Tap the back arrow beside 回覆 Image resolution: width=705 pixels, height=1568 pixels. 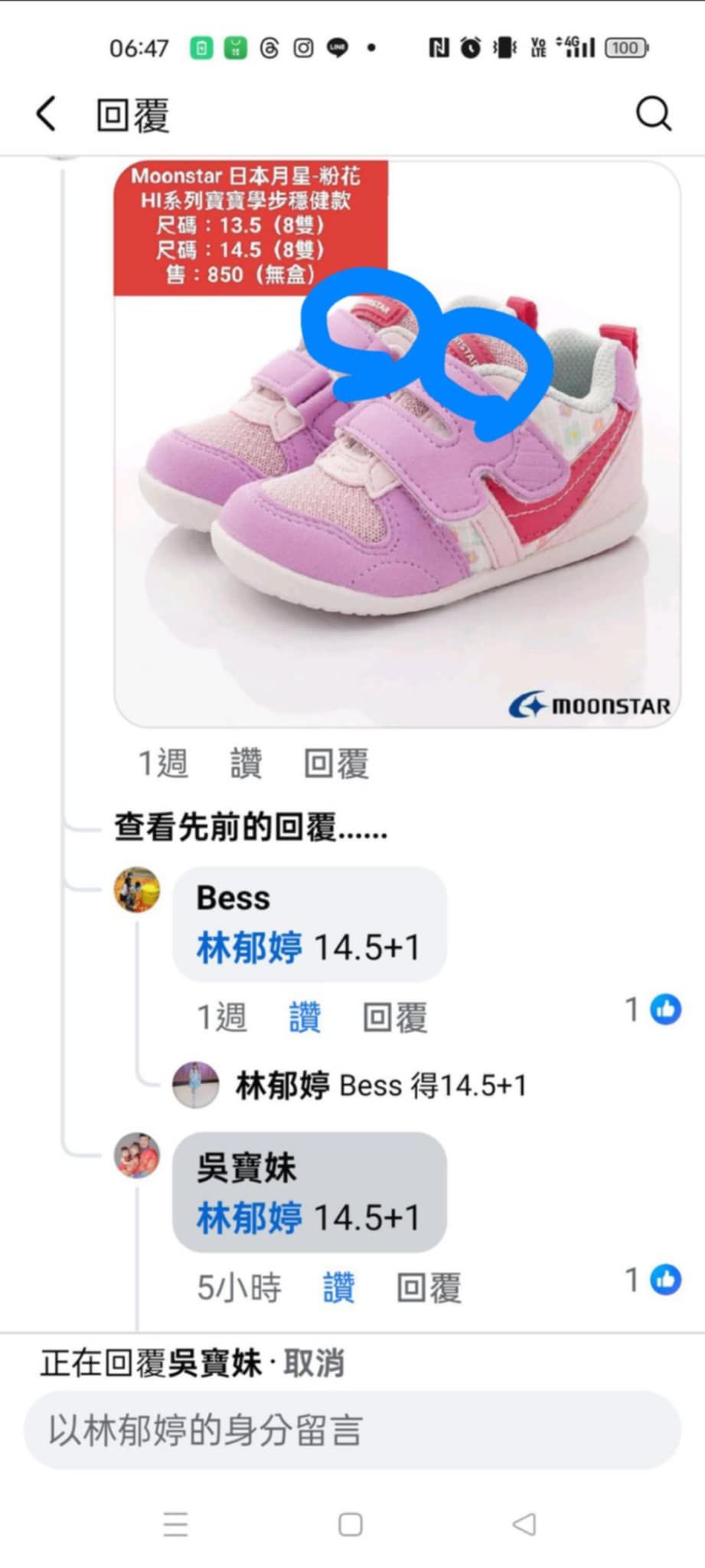[47, 114]
